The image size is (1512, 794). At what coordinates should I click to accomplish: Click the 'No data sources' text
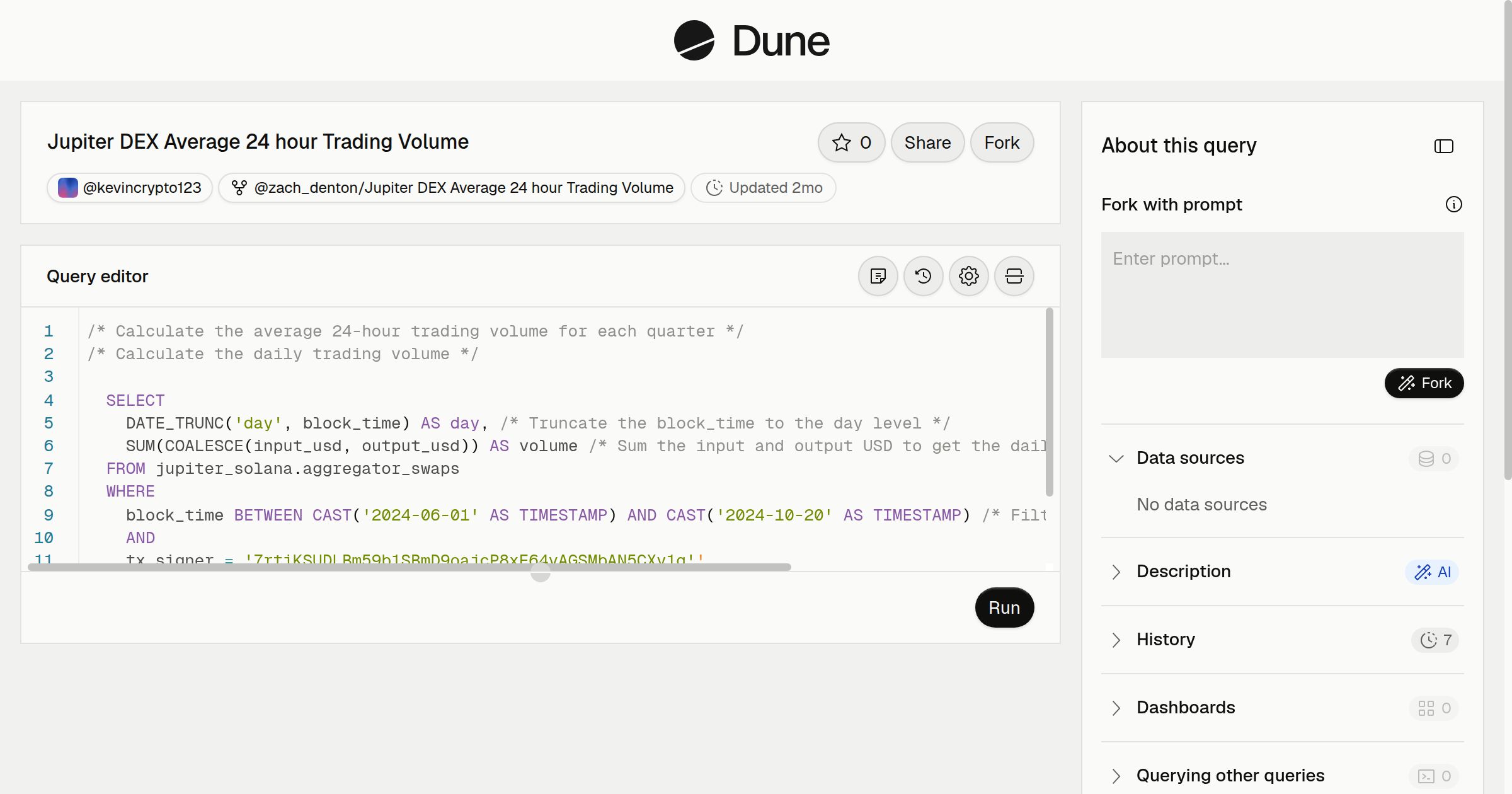click(1201, 504)
